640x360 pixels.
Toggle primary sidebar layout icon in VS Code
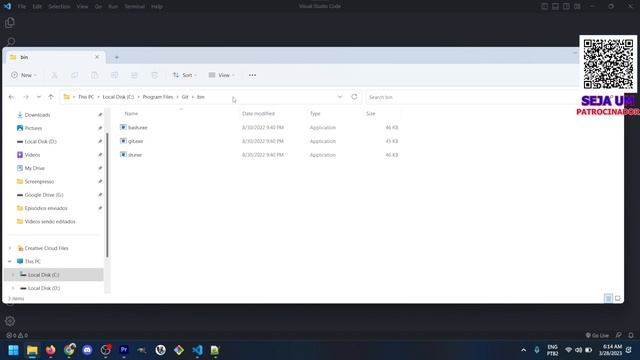pyautogui.click(x=544, y=7)
